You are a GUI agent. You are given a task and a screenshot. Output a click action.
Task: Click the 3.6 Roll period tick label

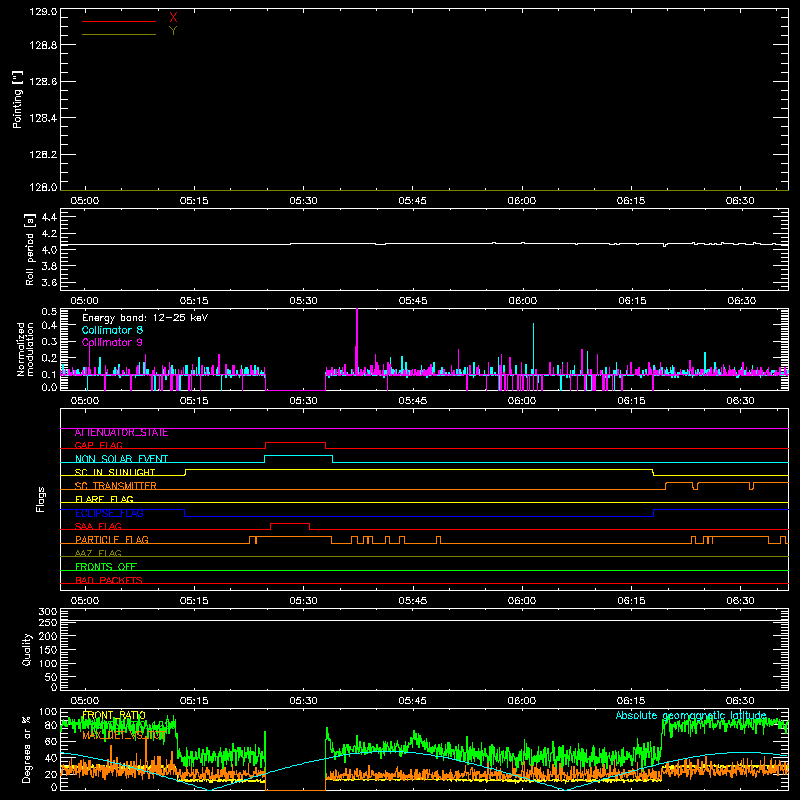point(49,283)
